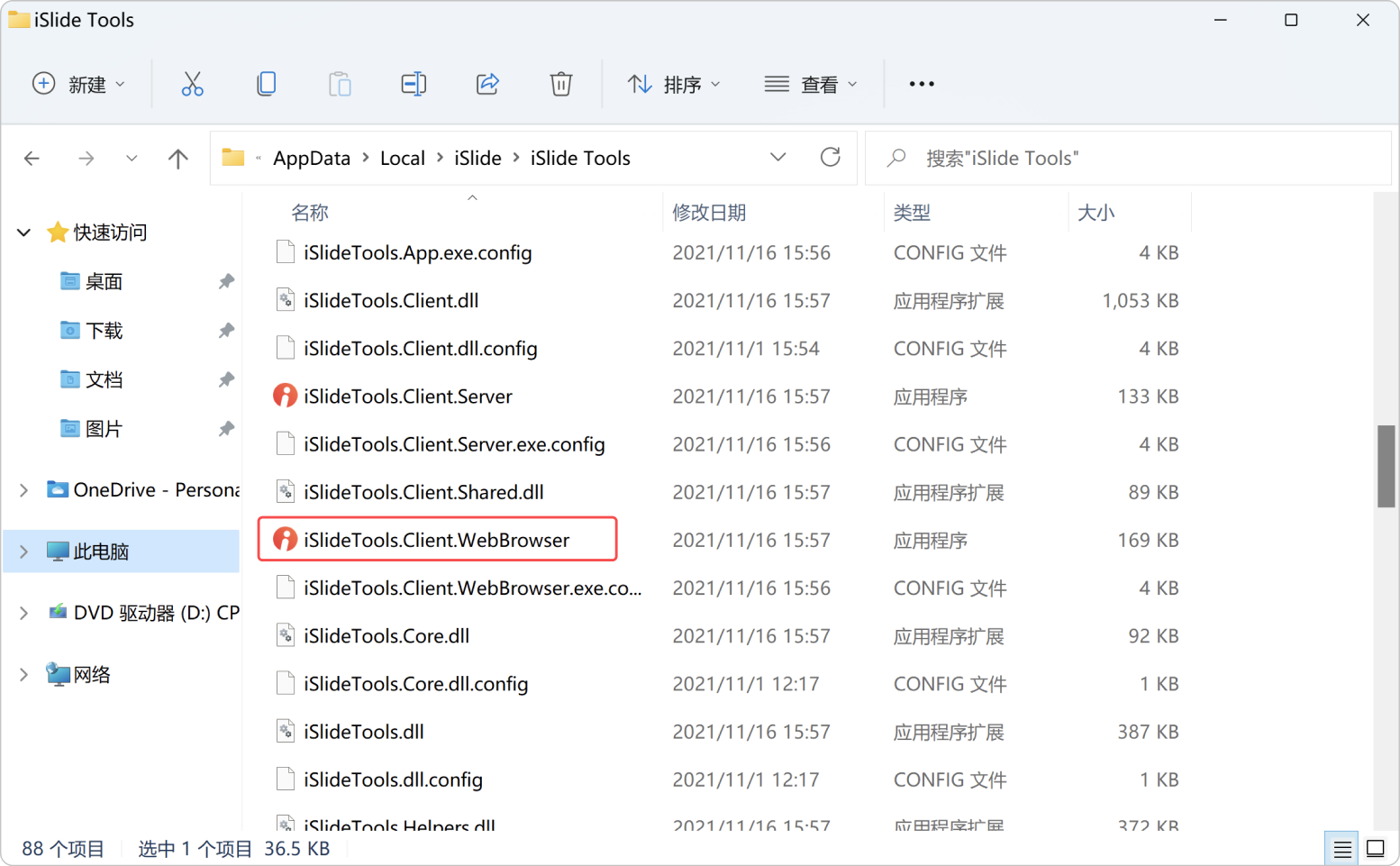Click the pin icon beside 下载
This screenshot has height=866, width=1400.
tap(226, 331)
